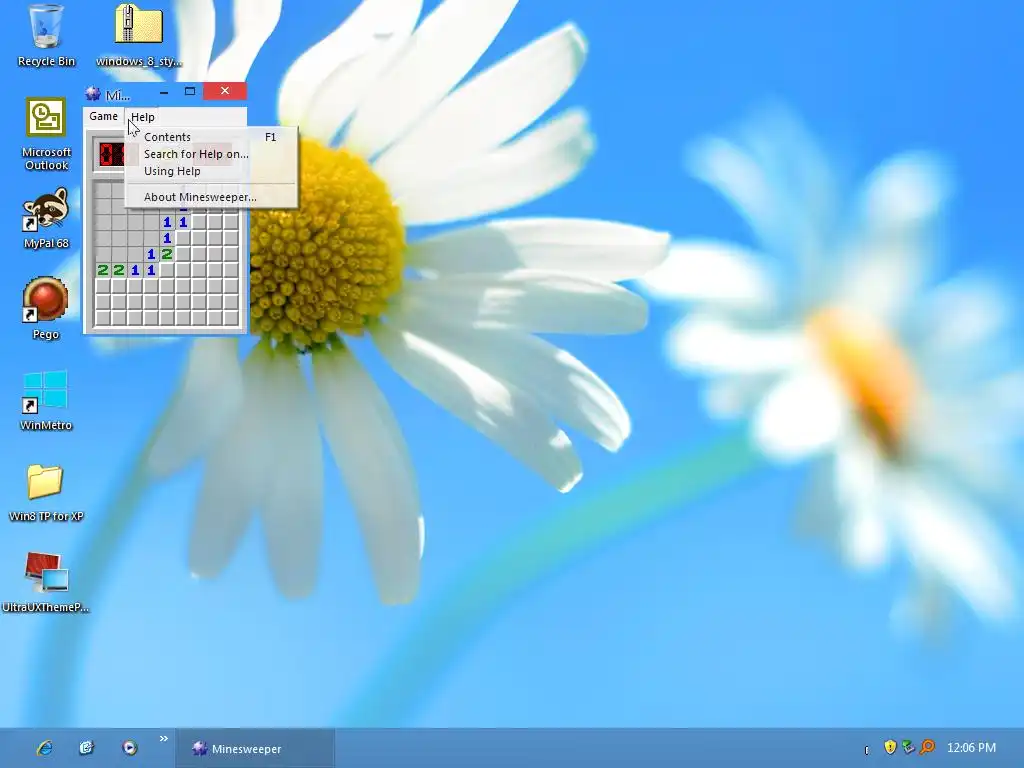Click the orange magnifier tray icon

point(927,747)
